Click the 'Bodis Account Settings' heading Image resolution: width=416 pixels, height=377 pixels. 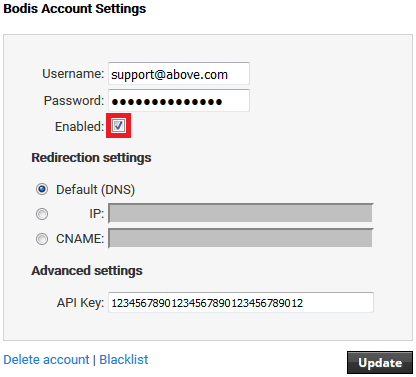[x=75, y=9]
